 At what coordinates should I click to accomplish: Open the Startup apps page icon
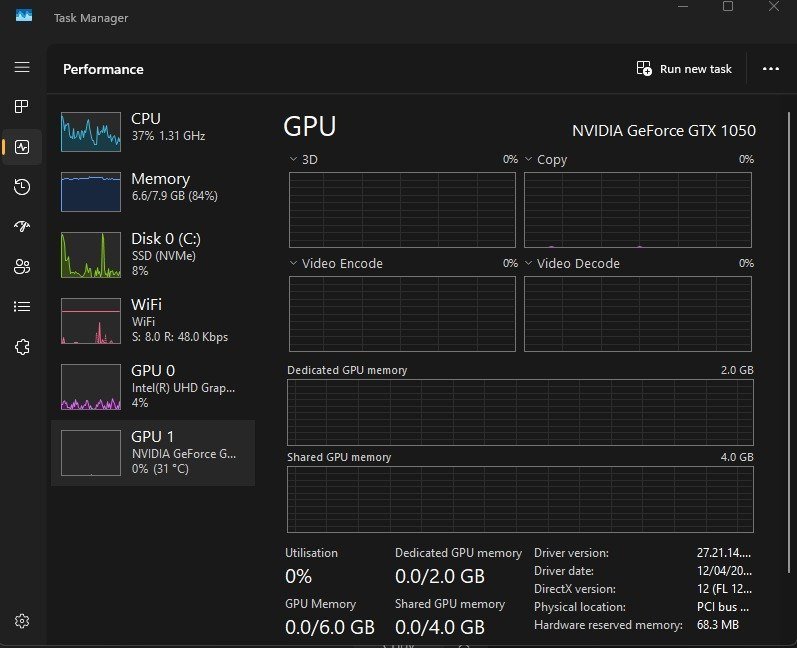tap(22, 226)
